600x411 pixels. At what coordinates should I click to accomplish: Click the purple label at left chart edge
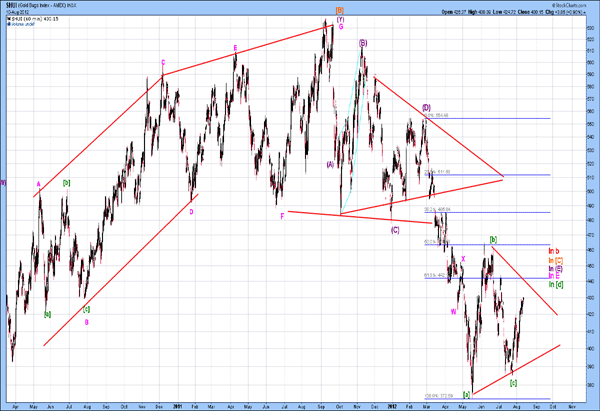point(3,183)
